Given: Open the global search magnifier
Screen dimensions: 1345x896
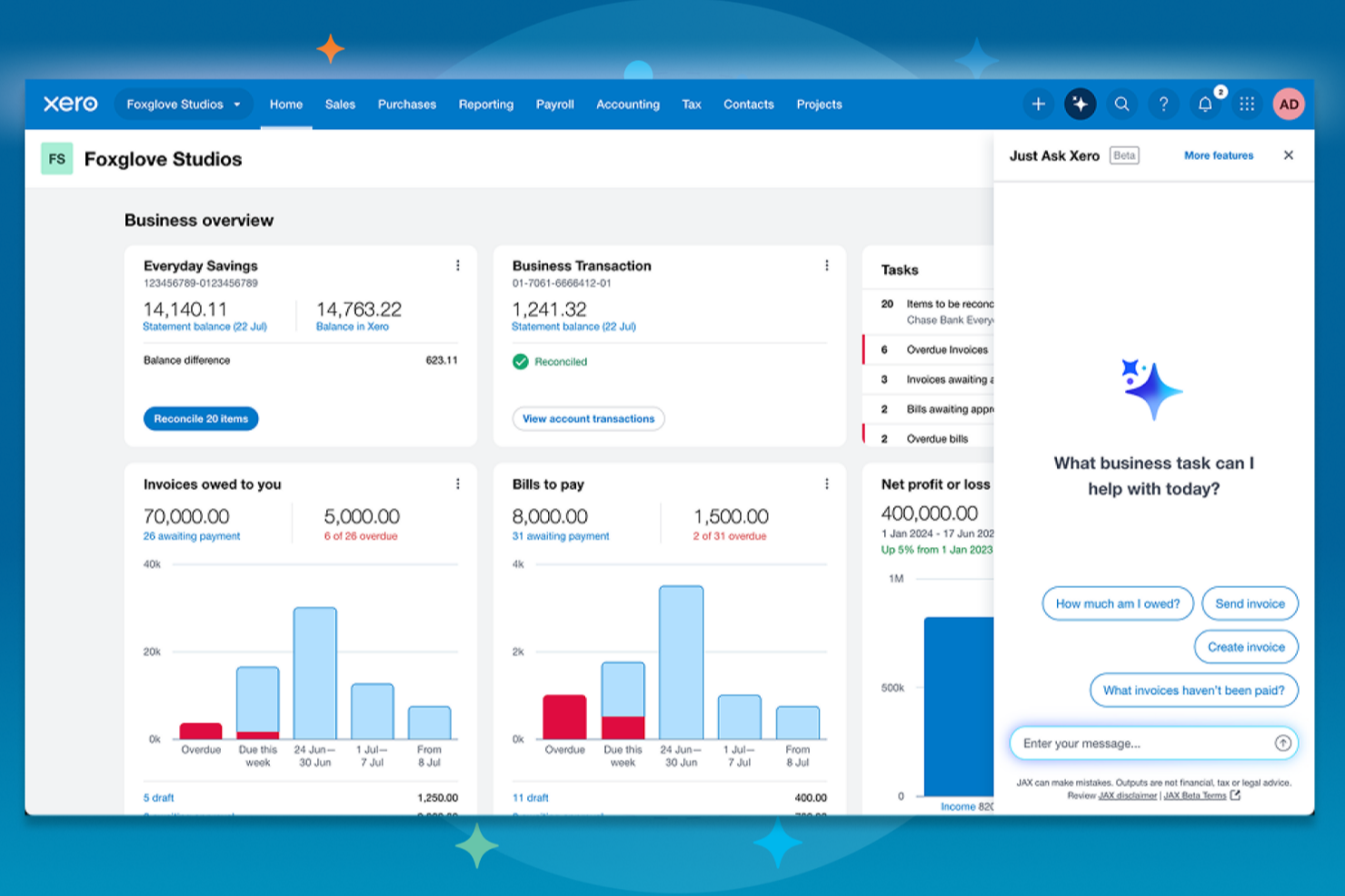Looking at the screenshot, I should (x=1121, y=104).
